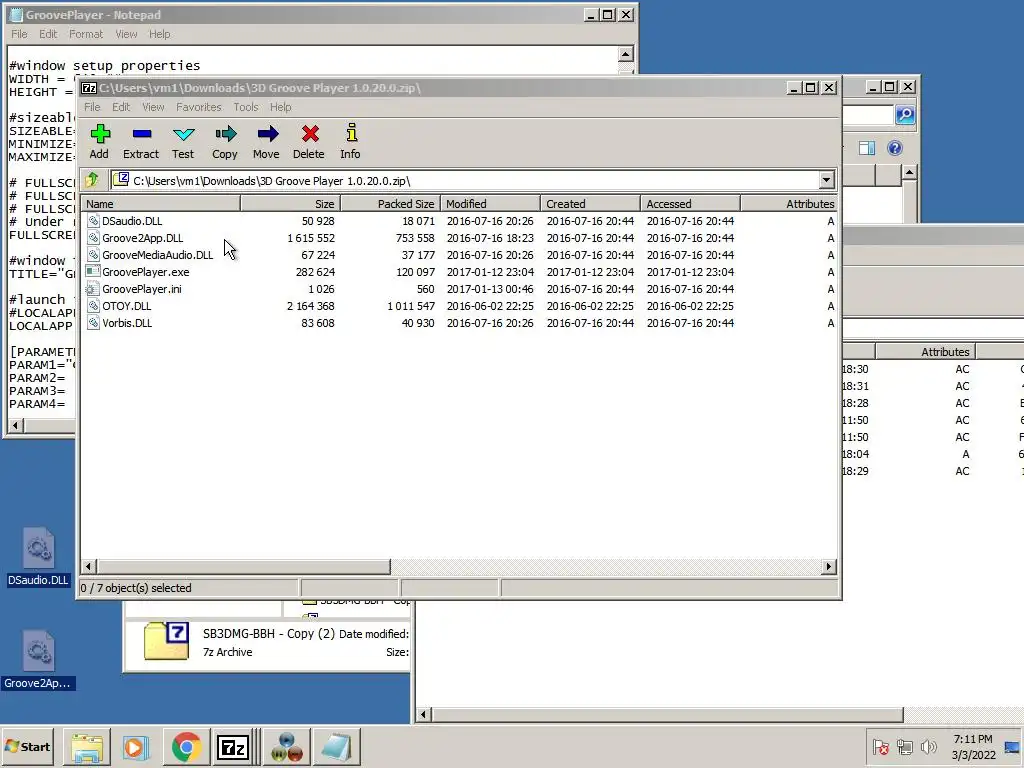Screen dimensions: 1024x768
Task: Select the DSaudio.DLL file icon in list
Action: tap(93, 221)
